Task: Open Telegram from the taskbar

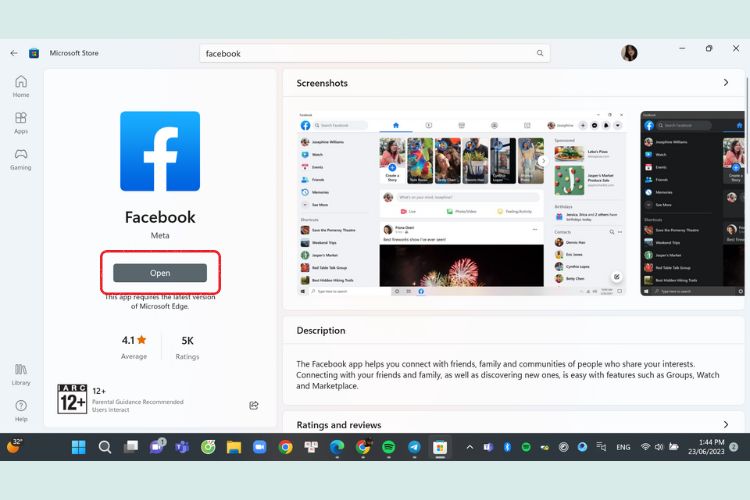Action: tap(415, 447)
